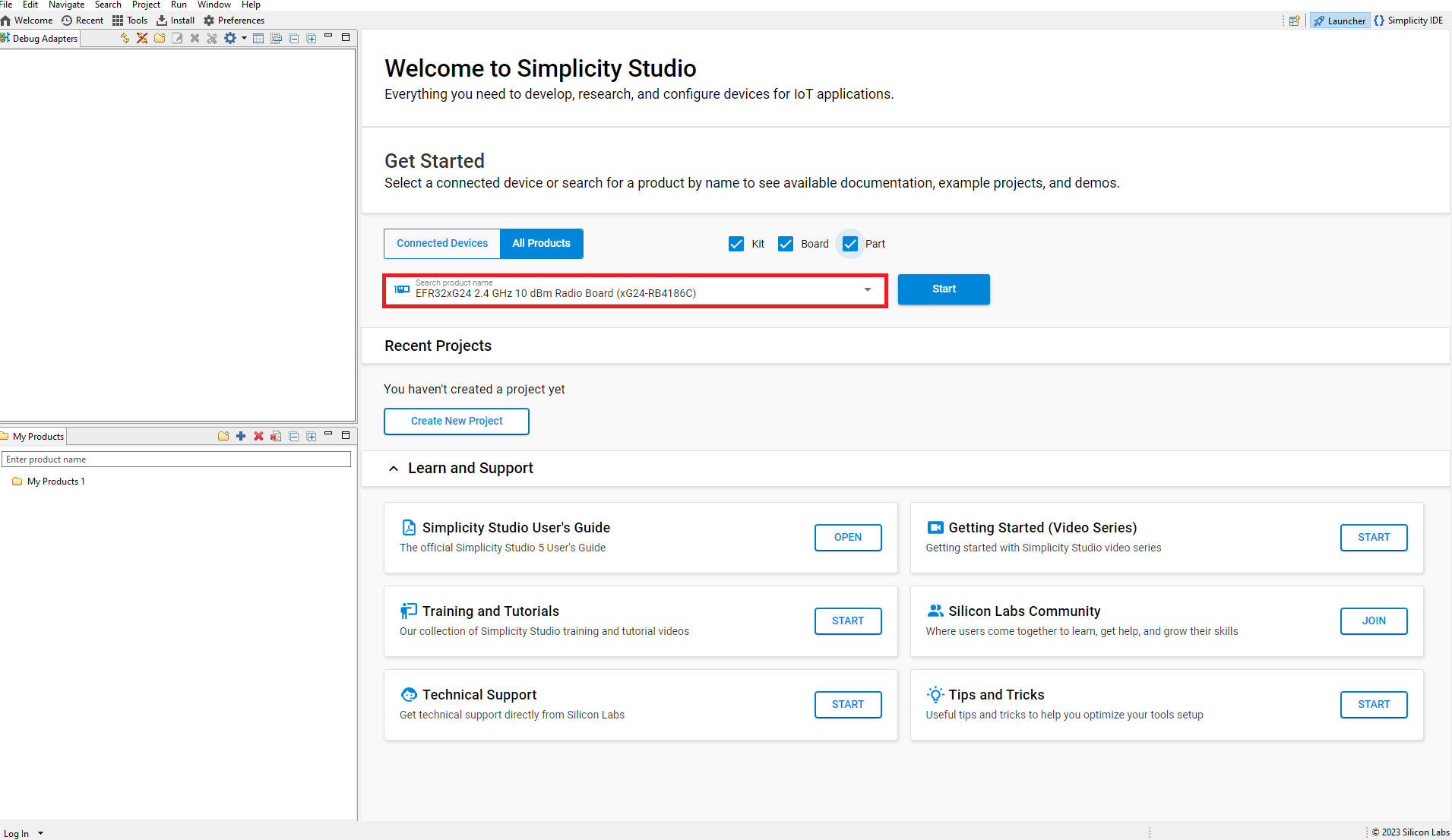Viewport: 1452px width, 840px height.
Task: Click the blue gear icon in Debug Adapters
Action: 229,38
